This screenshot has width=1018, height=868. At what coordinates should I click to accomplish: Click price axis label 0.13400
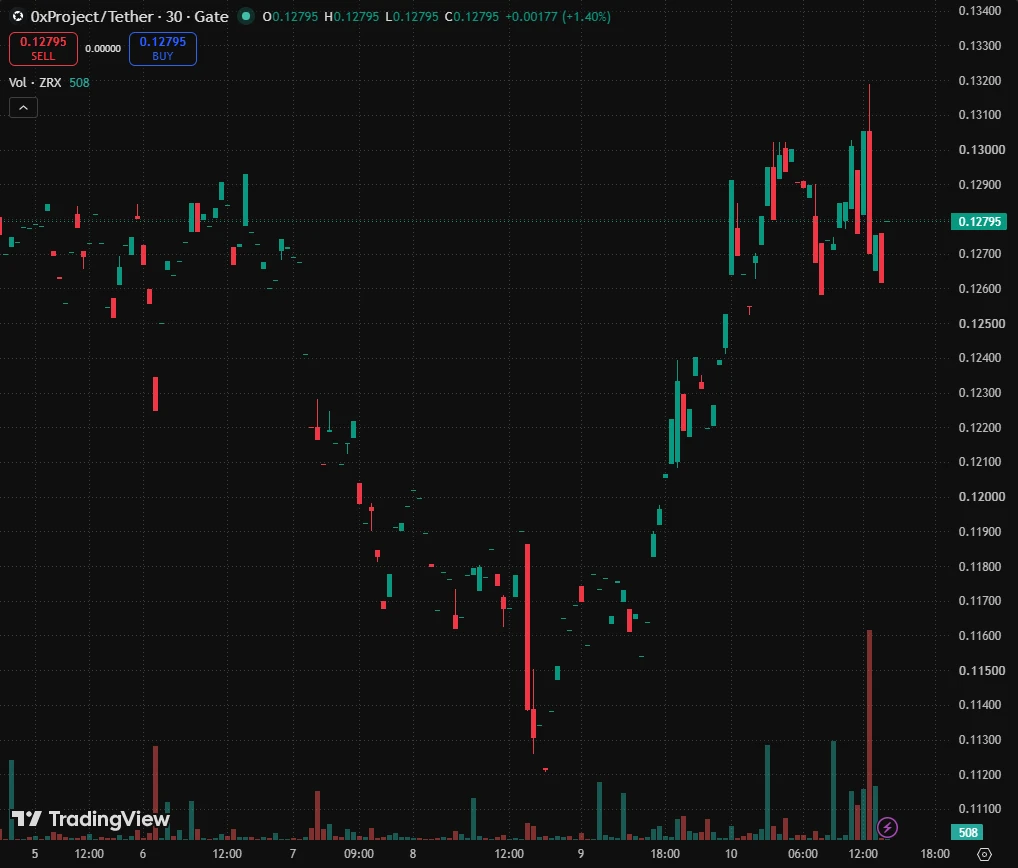tap(980, 11)
